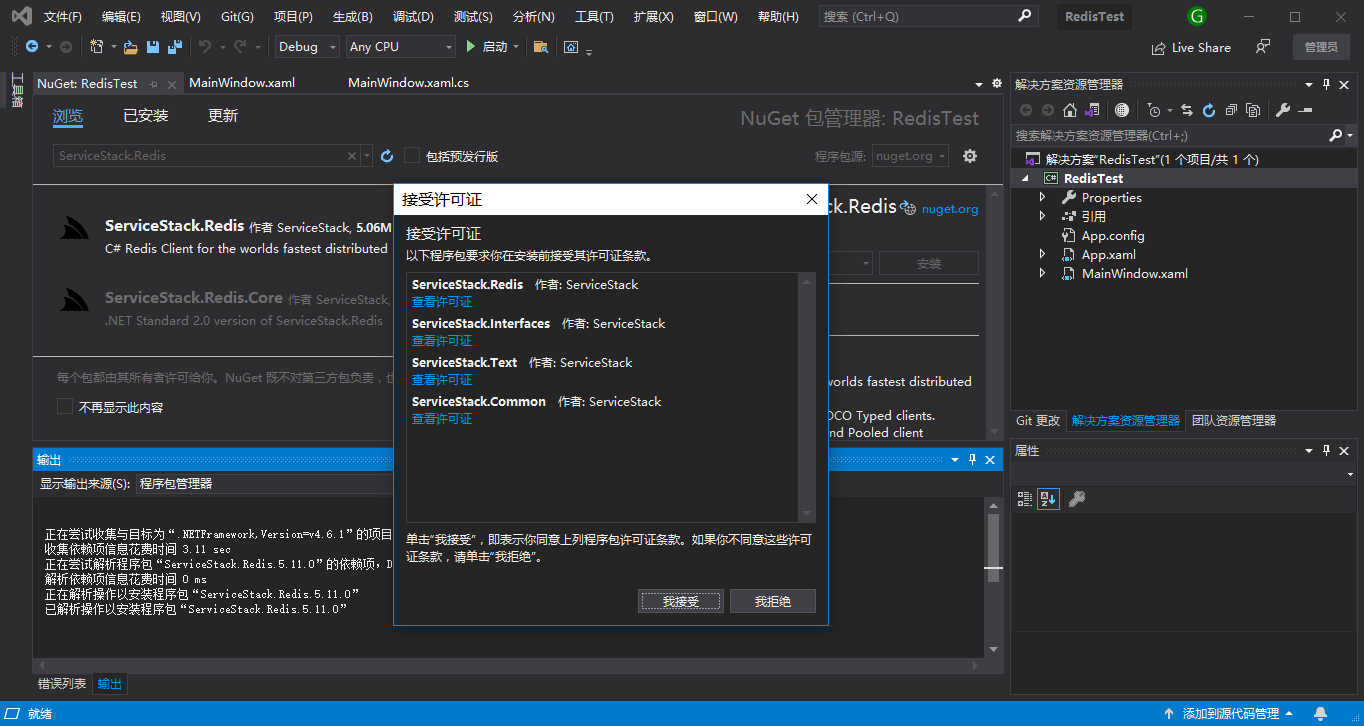This screenshot has height=726, width=1364.
Task: Click Sync with Active Document icon
Action: pos(1187,110)
